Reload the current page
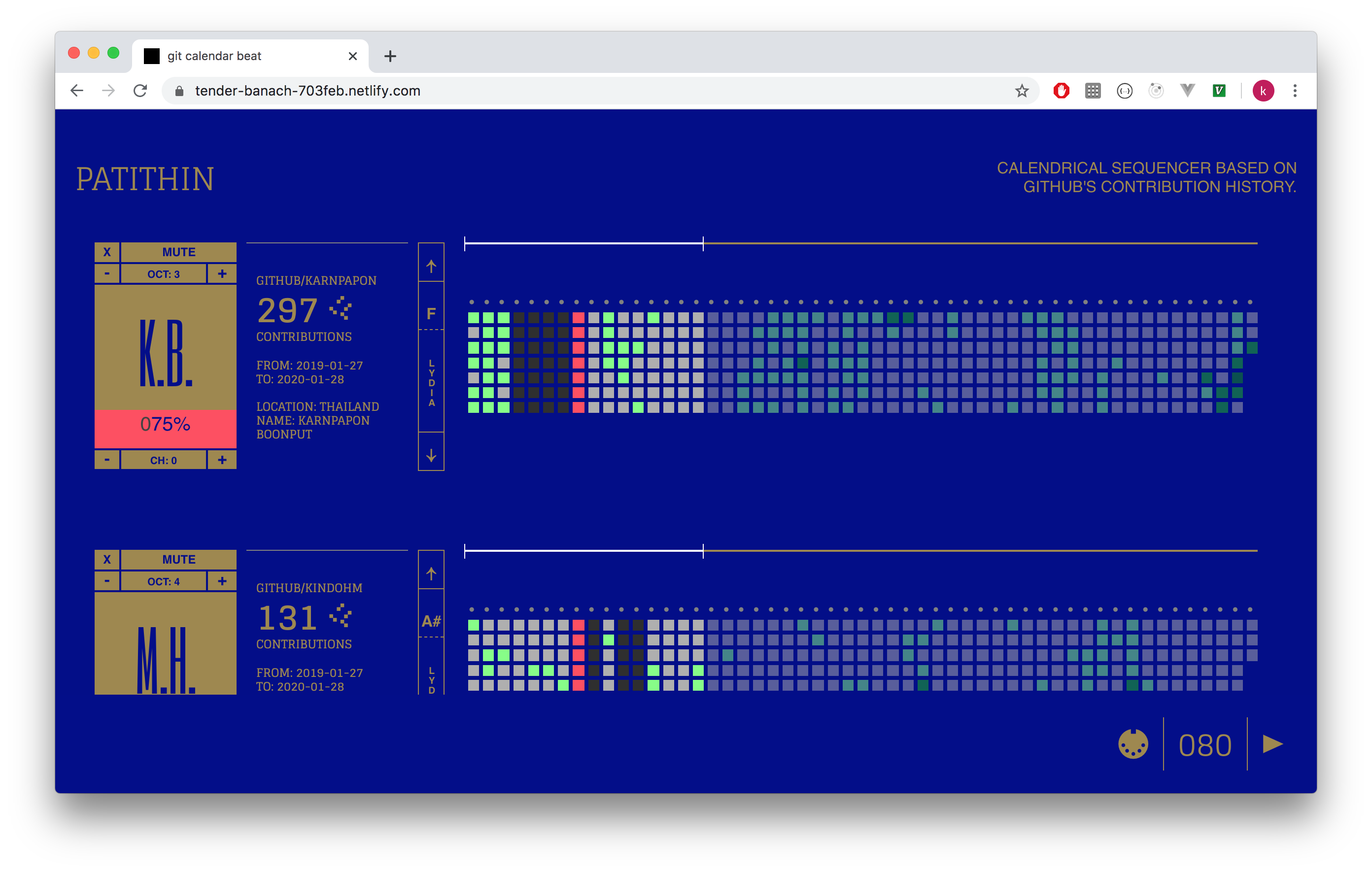1372x872 pixels. (140, 91)
